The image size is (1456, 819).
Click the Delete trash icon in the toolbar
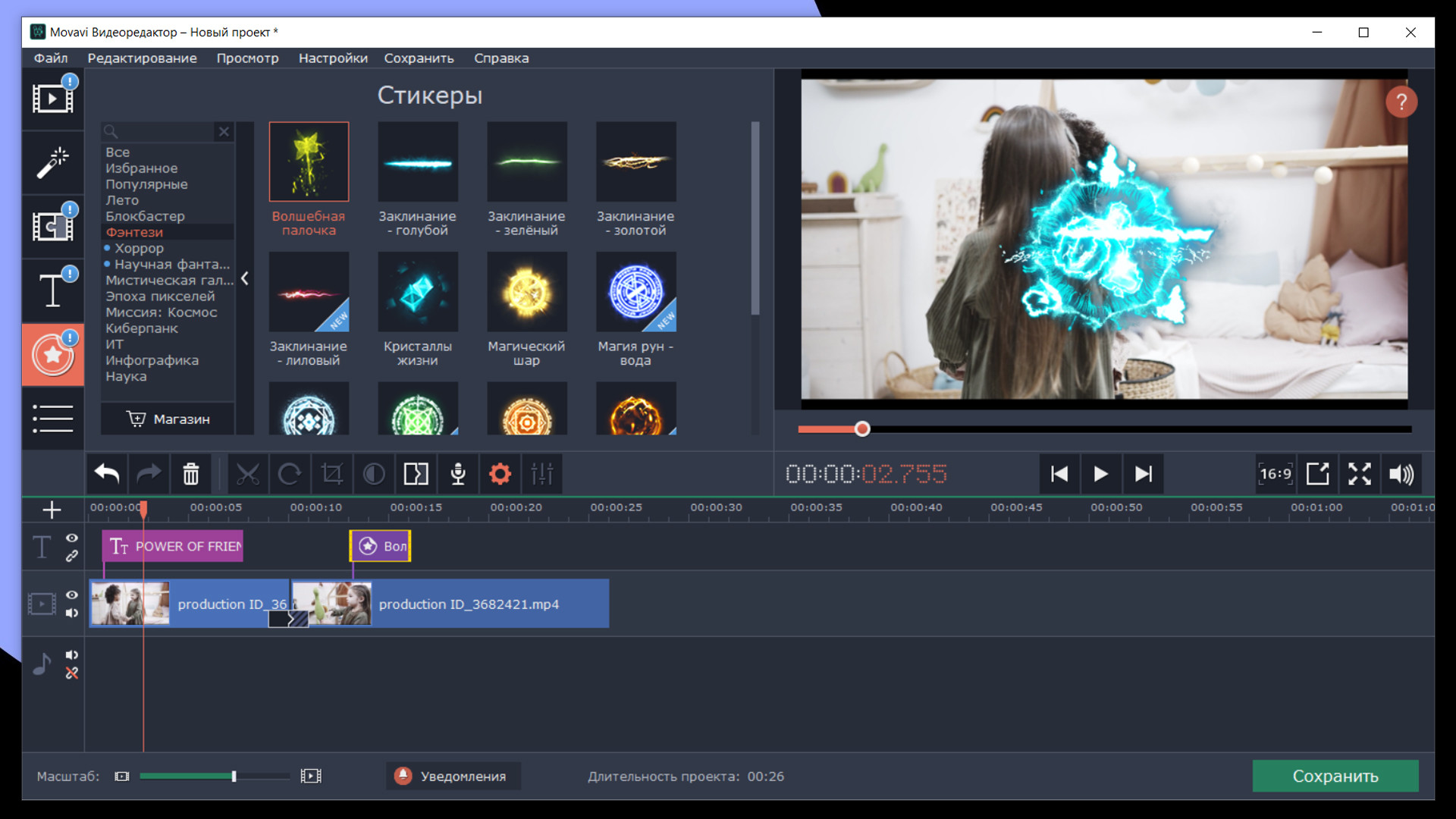(x=191, y=475)
